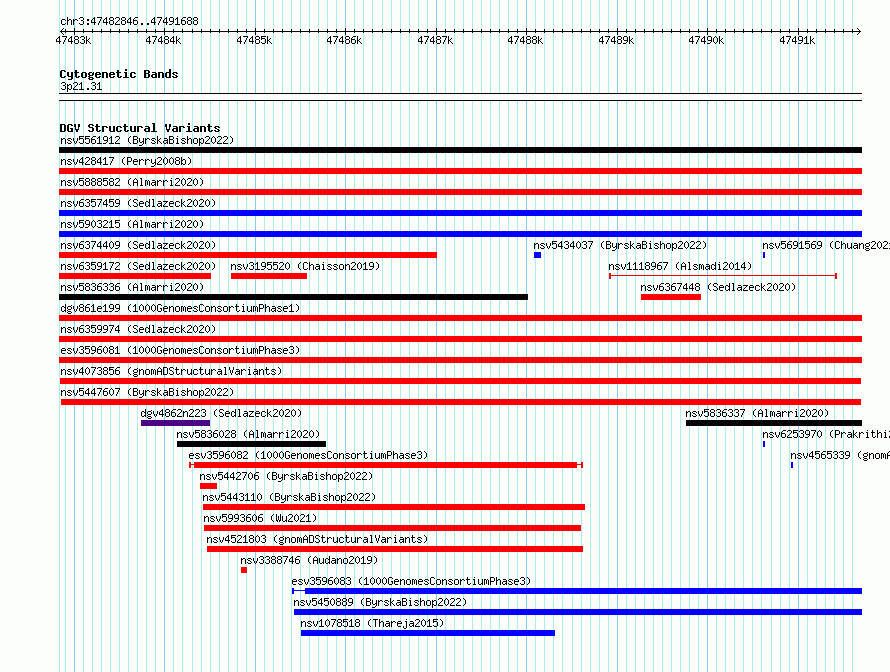Select the purple bar of dgv4862n223
The image size is (890, 672).
coord(175,423)
